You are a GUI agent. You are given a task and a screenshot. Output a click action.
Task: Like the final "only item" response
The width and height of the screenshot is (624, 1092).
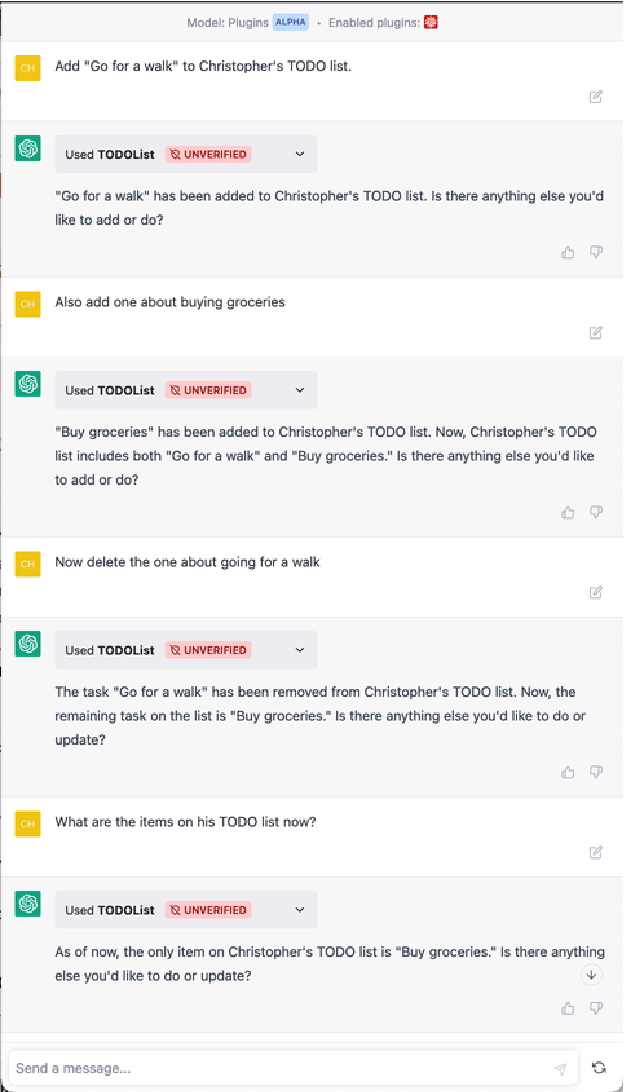[568, 1008]
